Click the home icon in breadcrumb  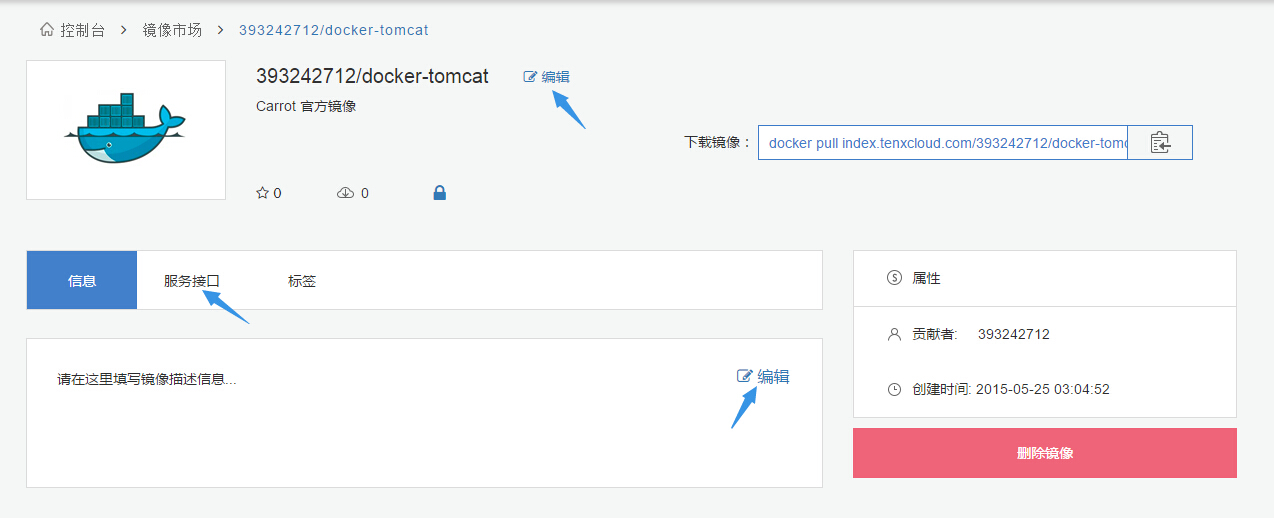47,30
